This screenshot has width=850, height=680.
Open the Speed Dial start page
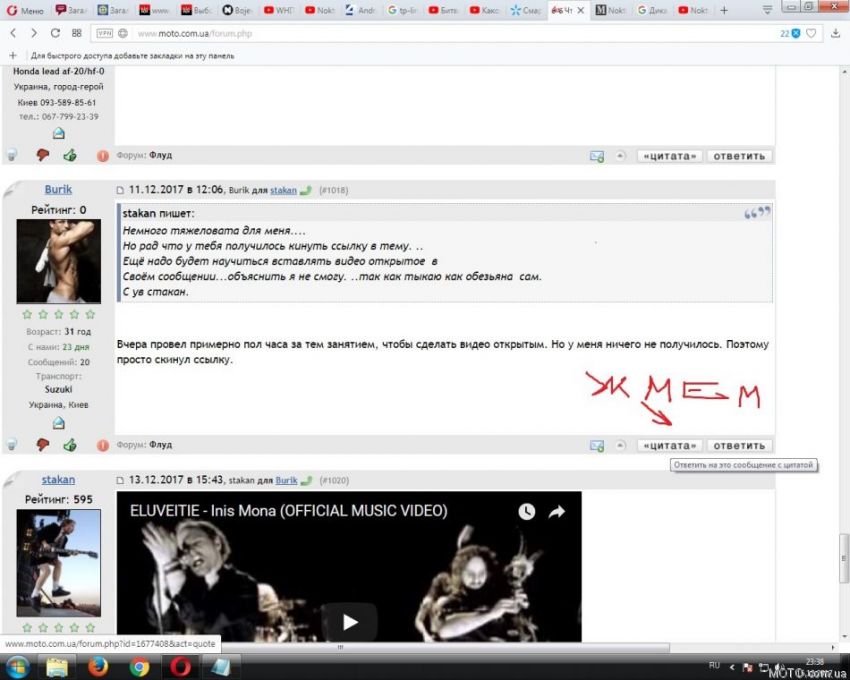tap(76, 33)
